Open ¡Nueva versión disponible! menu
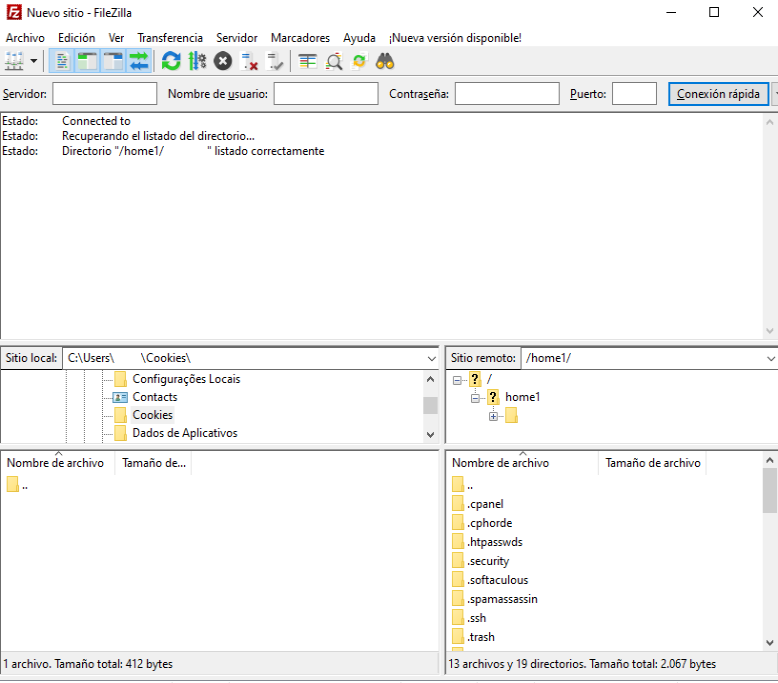This screenshot has width=778, height=683. coord(455,38)
